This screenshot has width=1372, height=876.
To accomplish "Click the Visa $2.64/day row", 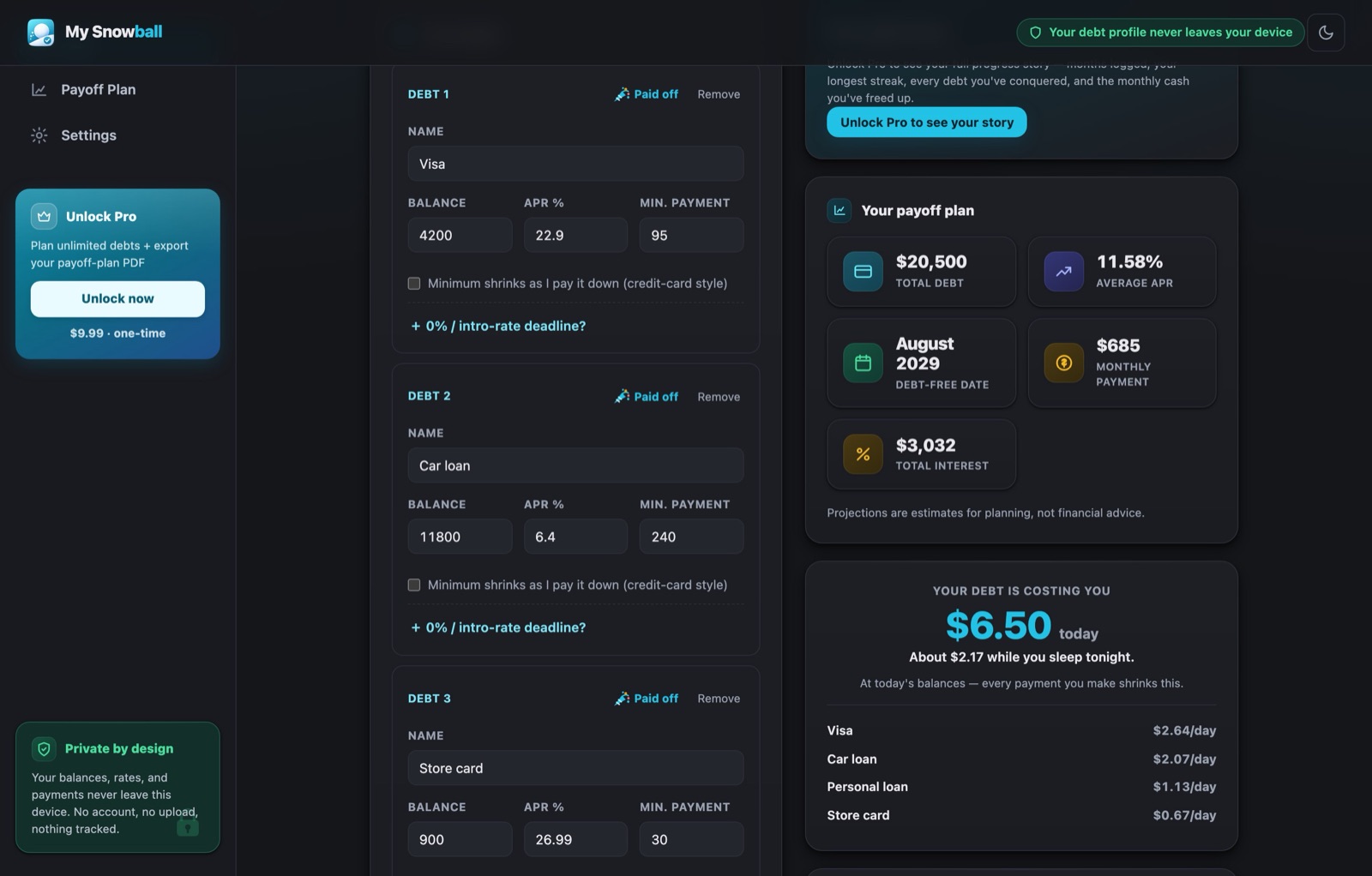I will [1021, 730].
